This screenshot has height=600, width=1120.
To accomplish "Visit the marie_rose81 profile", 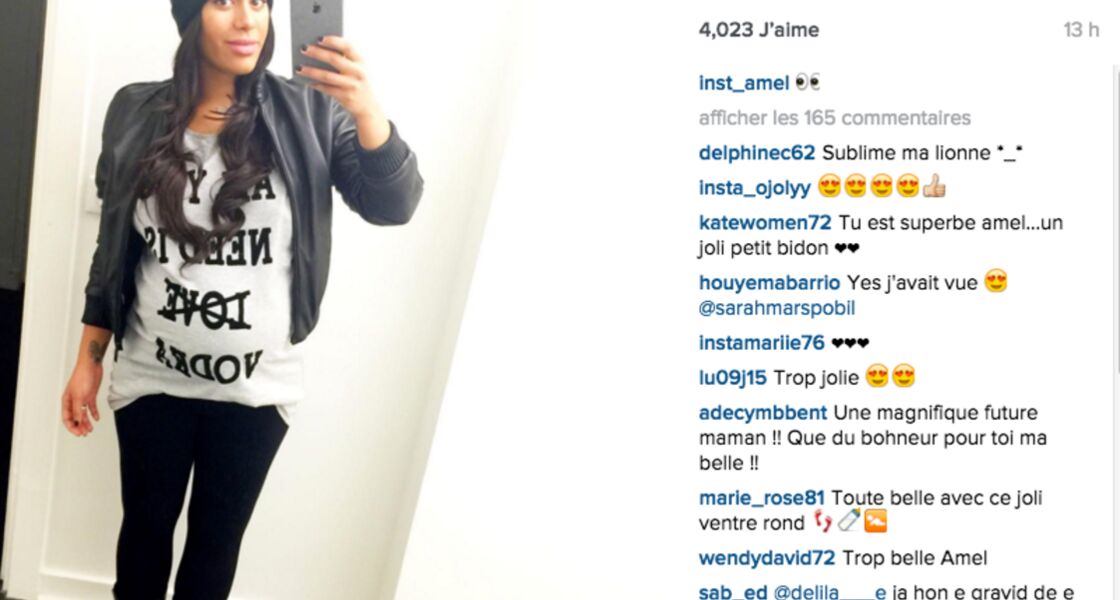I will click(761, 498).
